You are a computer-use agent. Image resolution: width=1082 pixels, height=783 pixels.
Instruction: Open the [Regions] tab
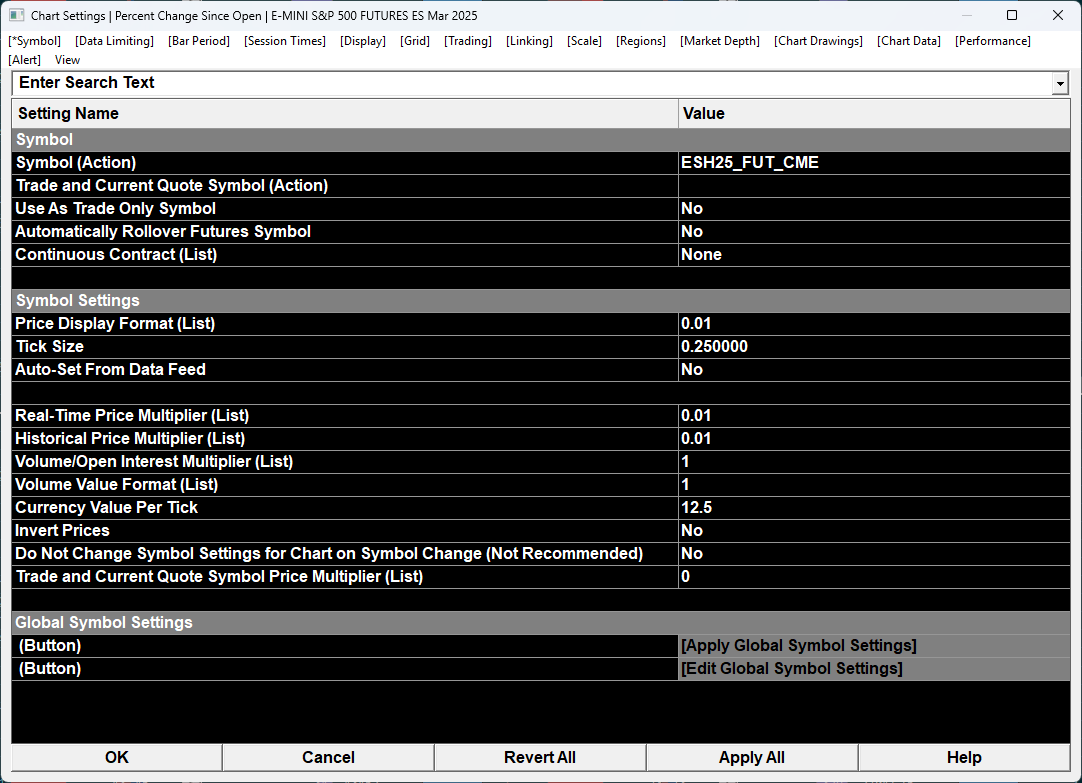point(641,41)
